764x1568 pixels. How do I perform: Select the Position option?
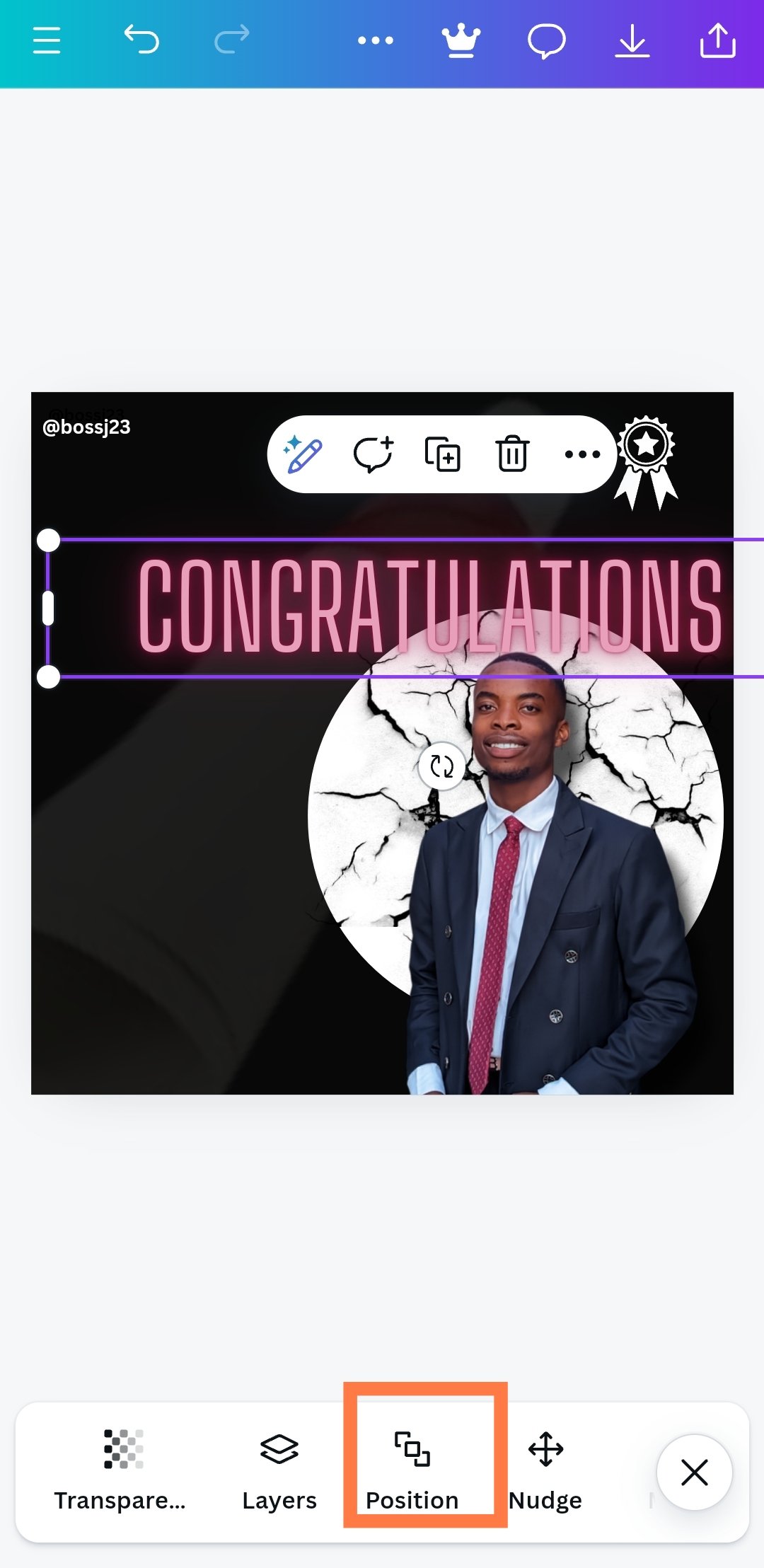[412, 1470]
